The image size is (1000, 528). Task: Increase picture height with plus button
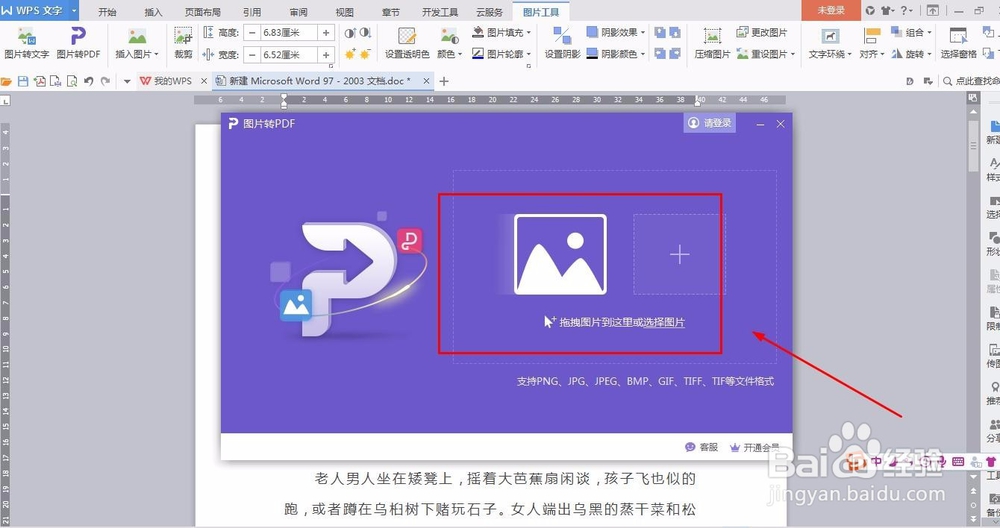(x=326, y=33)
